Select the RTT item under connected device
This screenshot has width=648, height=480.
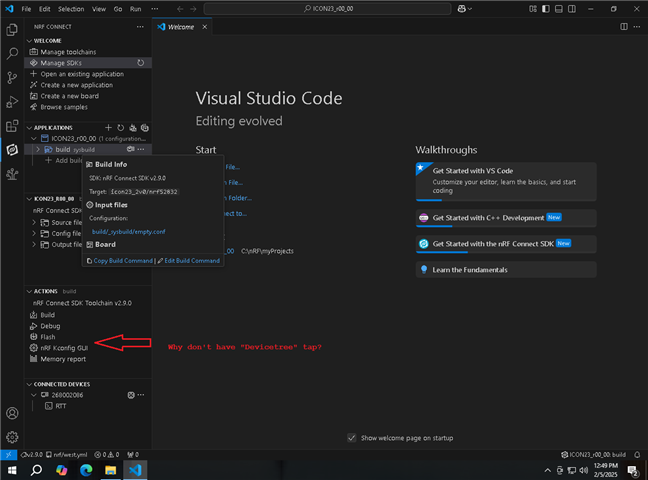(x=61, y=406)
